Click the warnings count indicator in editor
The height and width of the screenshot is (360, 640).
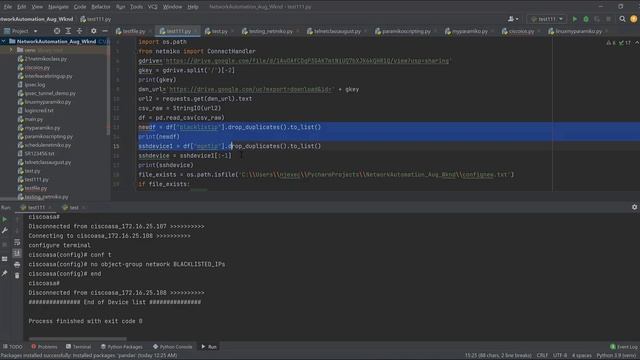(x=611, y=42)
